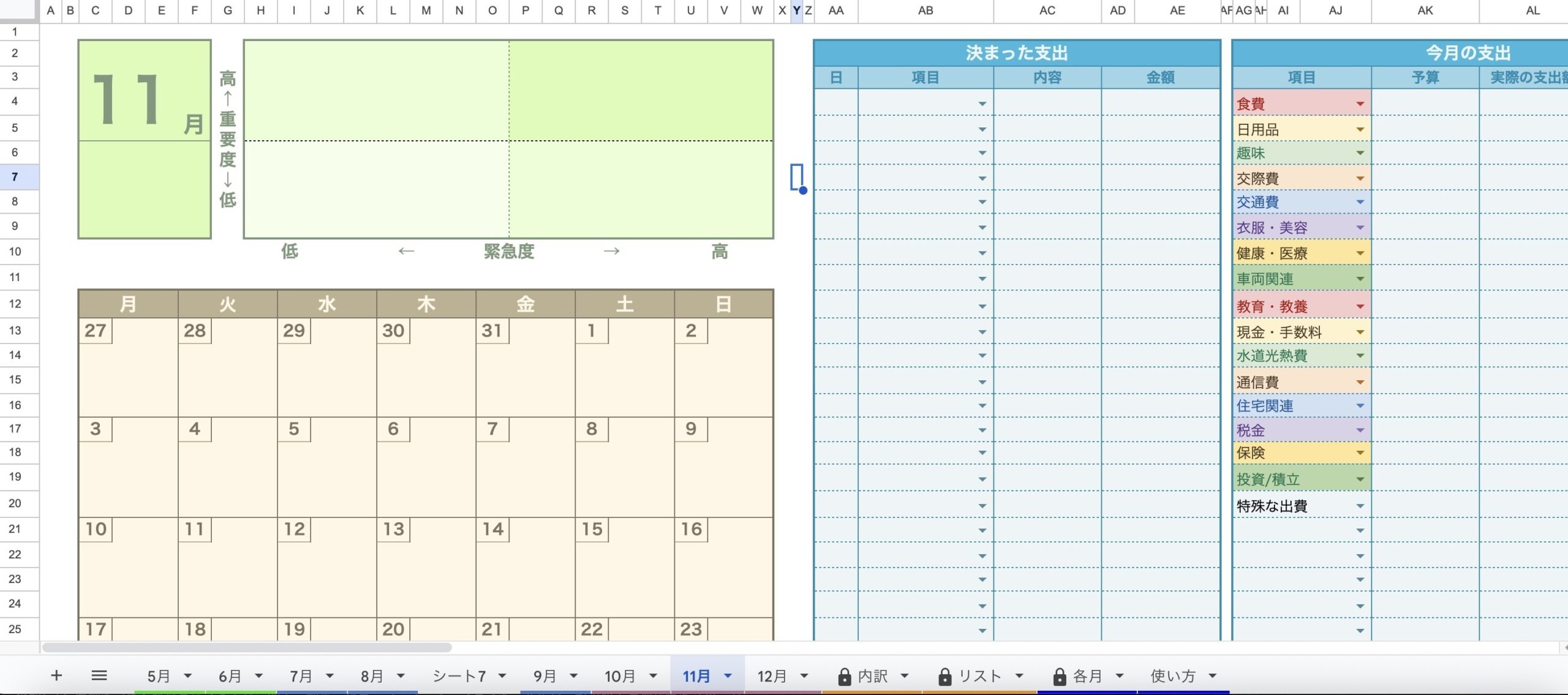
Task: Click the lock icon on 内訳 tab
Action: 845,677
